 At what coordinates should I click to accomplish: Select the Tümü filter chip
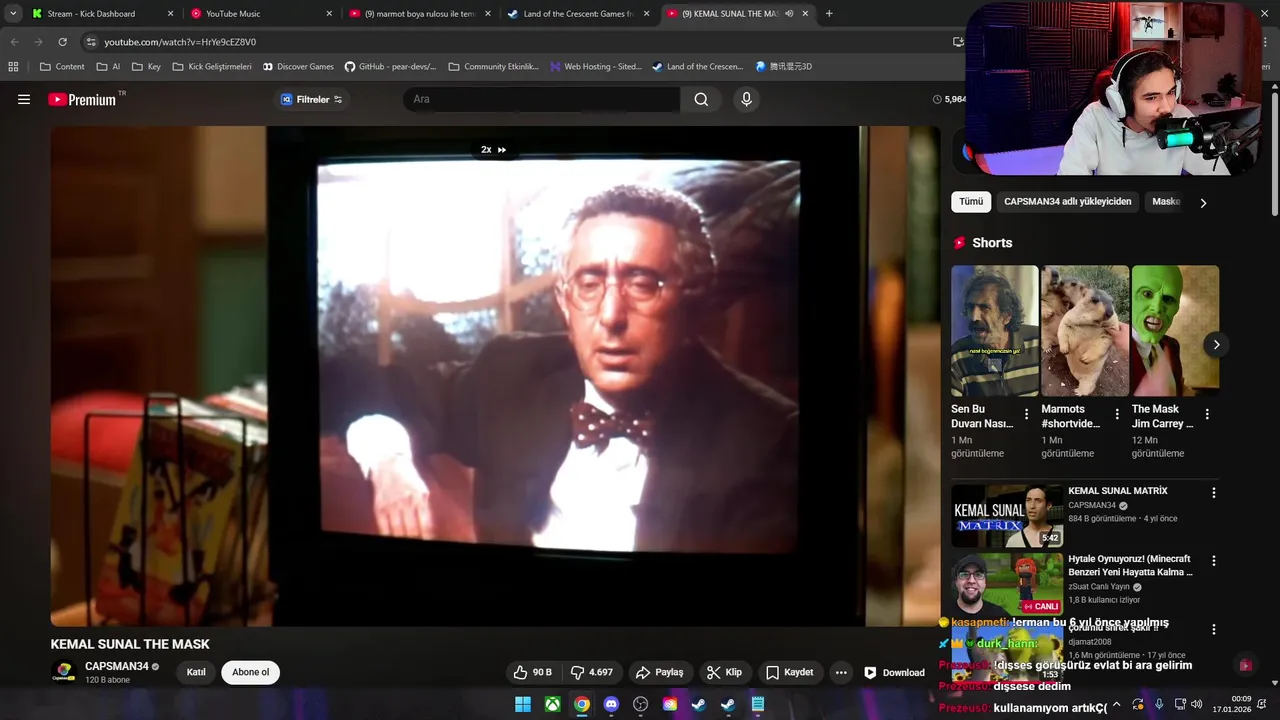[x=971, y=201]
